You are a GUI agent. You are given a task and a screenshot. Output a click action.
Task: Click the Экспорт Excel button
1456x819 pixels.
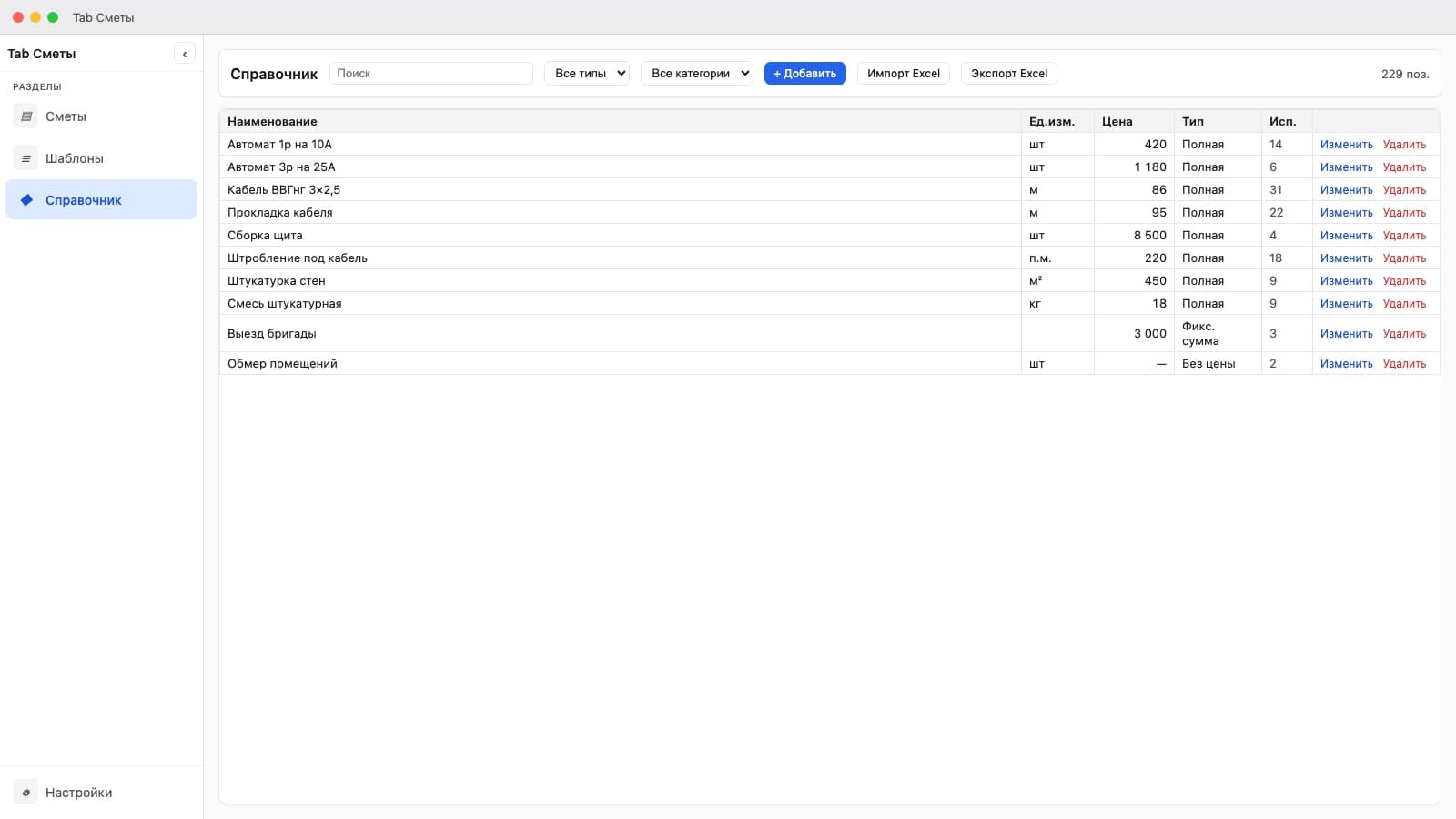tap(1009, 74)
